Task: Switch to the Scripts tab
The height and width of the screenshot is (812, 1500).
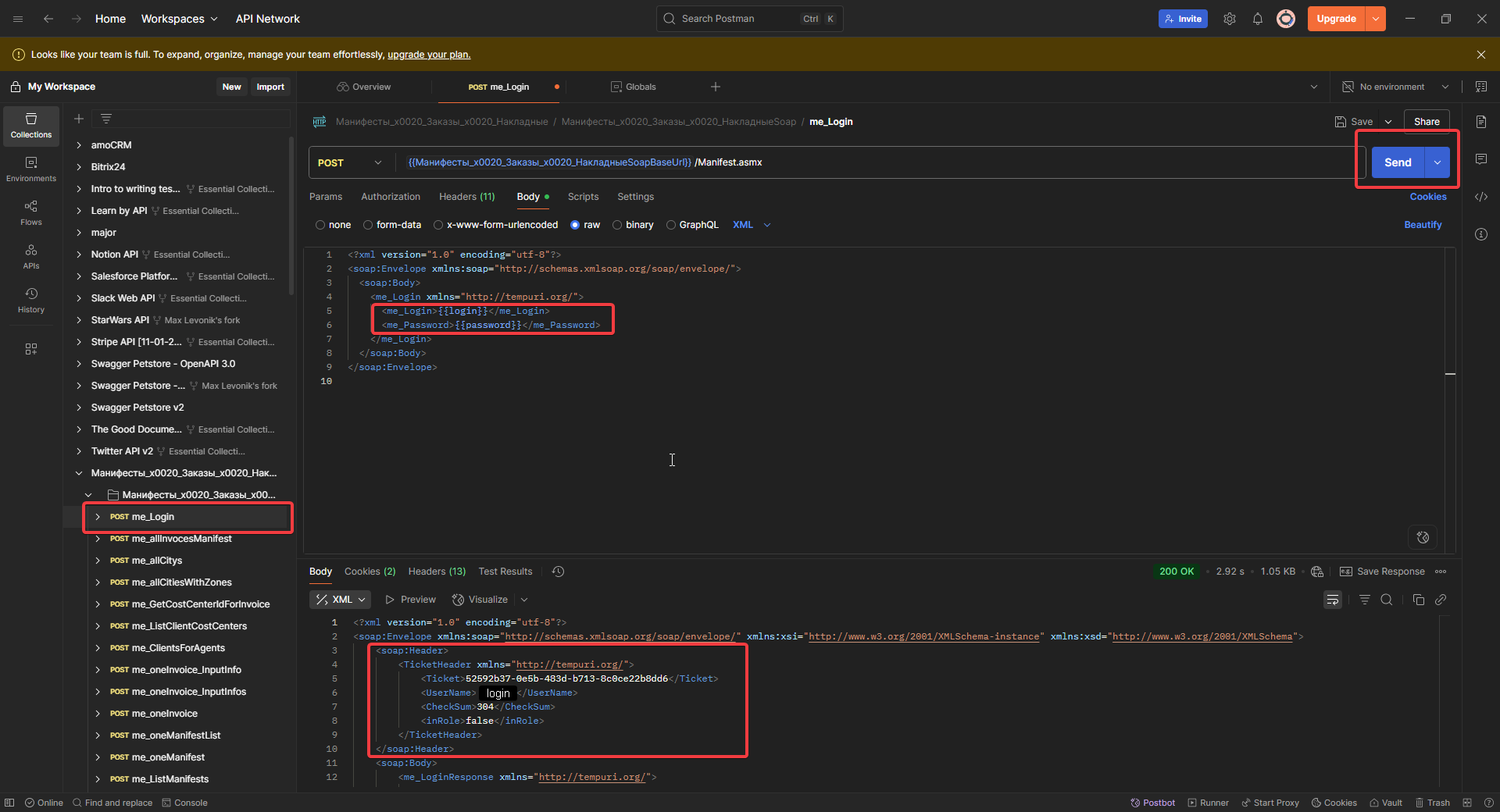Action: 583,197
